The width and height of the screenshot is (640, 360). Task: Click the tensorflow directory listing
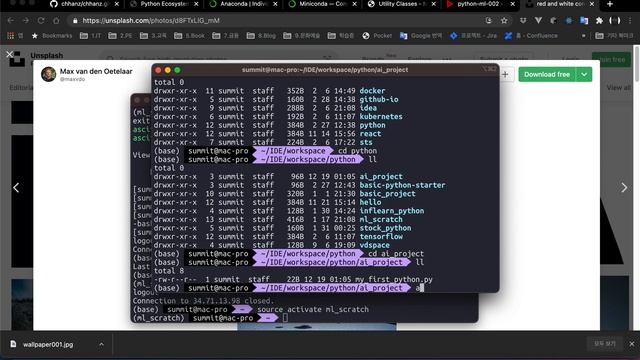(x=381, y=236)
